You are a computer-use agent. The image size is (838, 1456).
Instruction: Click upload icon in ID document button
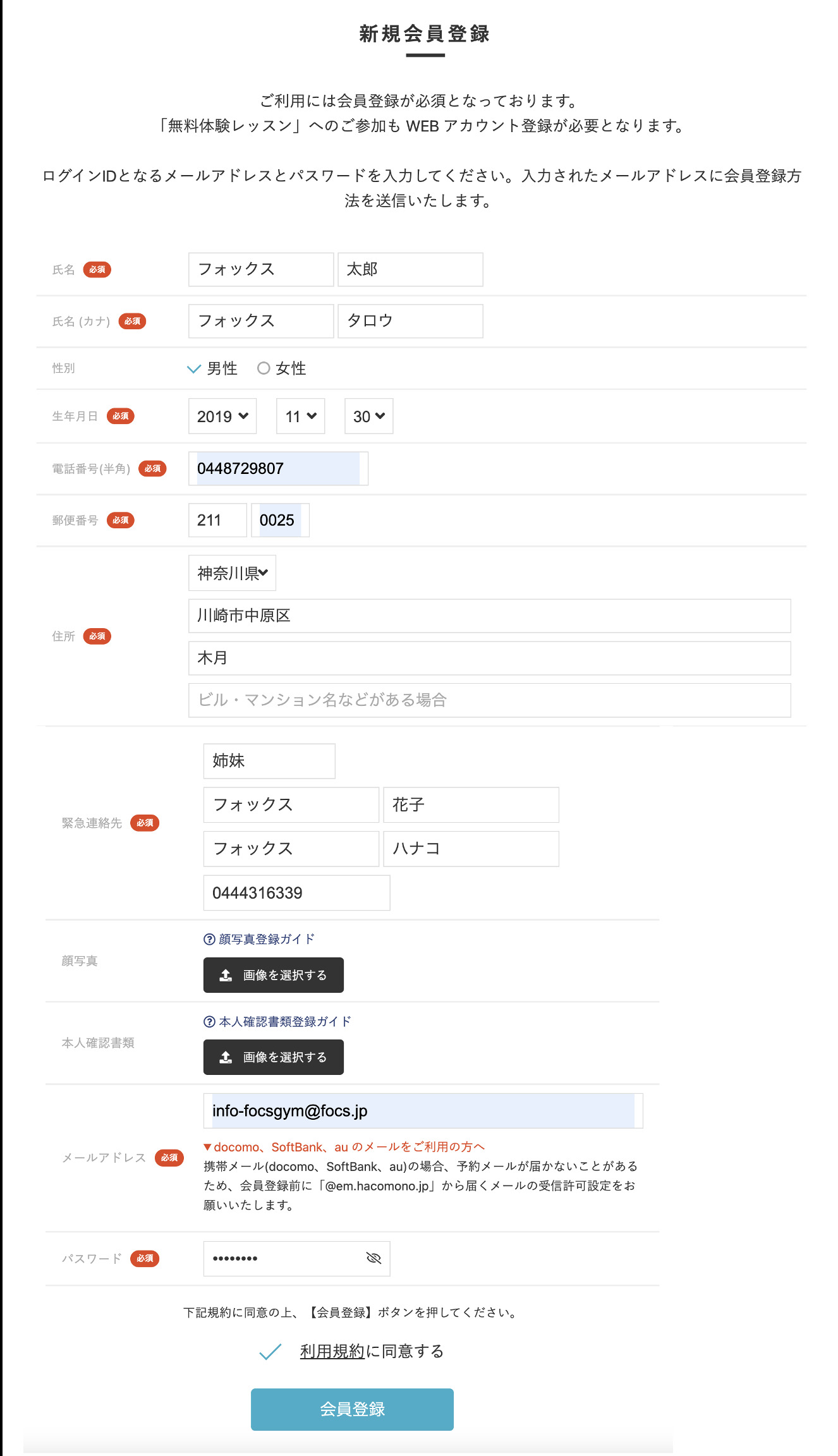(x=226, y=1057)
